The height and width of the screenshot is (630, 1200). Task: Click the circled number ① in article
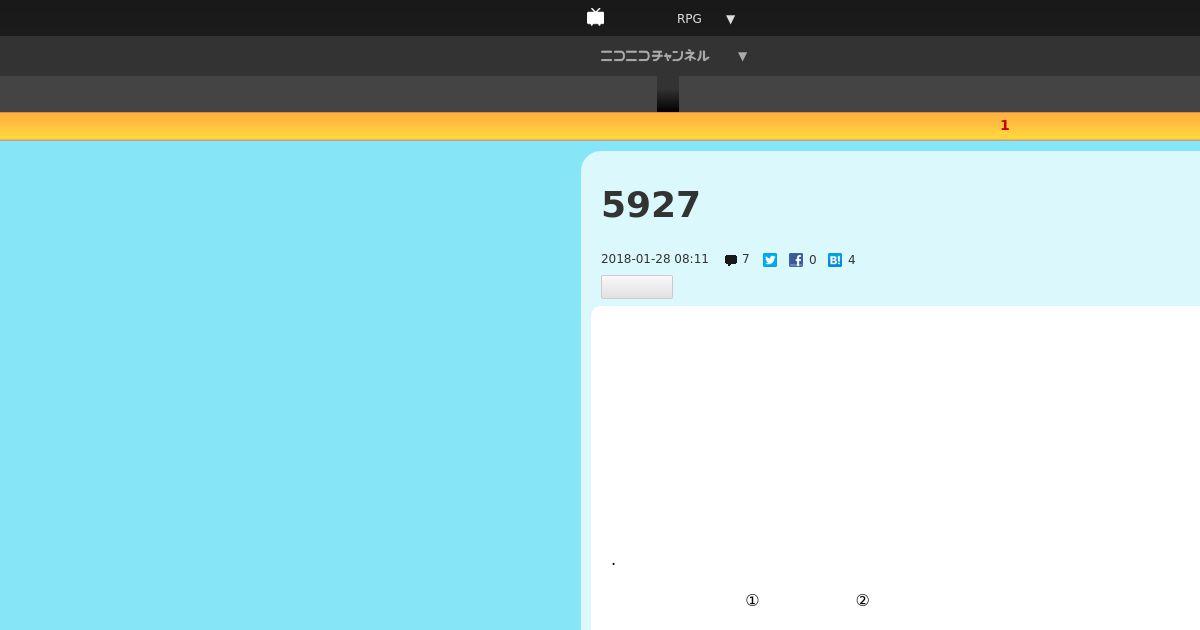coord(752,600)
